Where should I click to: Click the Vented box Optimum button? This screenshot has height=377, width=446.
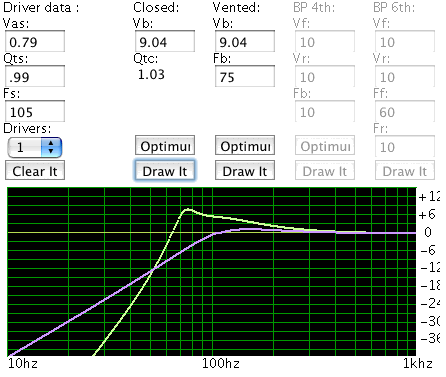coord(245,145)
